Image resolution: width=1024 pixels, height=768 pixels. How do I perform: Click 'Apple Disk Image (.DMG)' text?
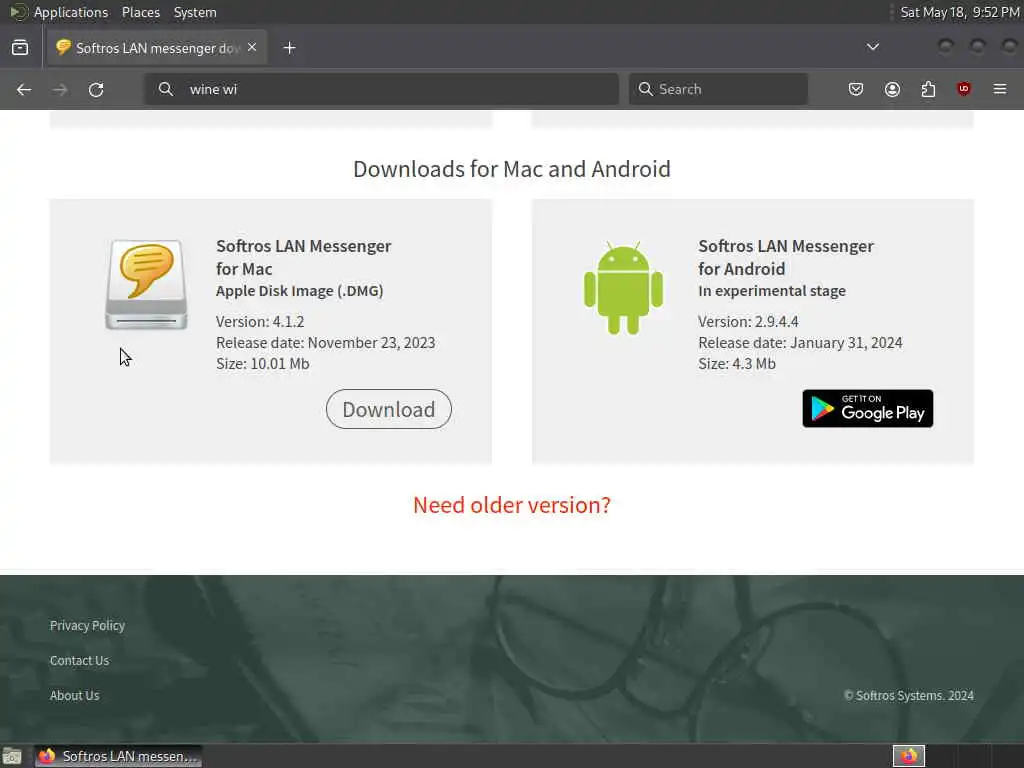click(300, 291)
